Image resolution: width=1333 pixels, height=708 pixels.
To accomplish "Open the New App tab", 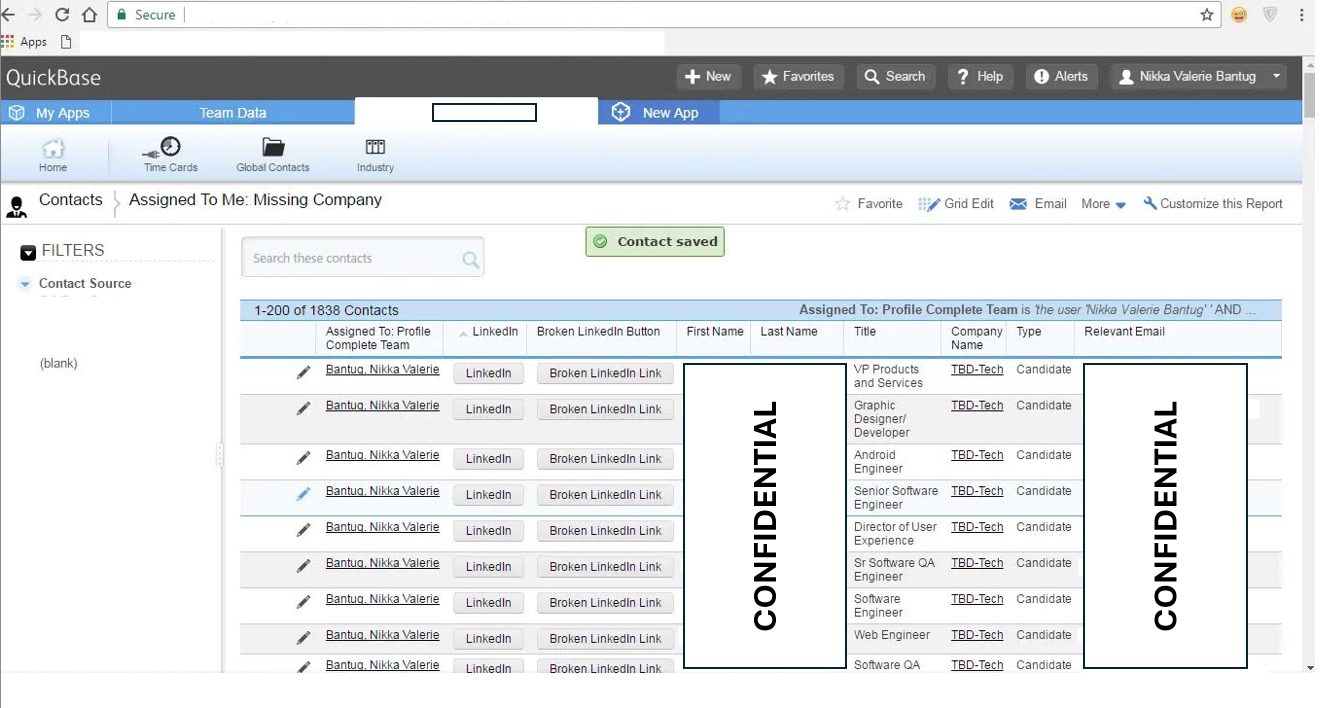I will [659, 113].
